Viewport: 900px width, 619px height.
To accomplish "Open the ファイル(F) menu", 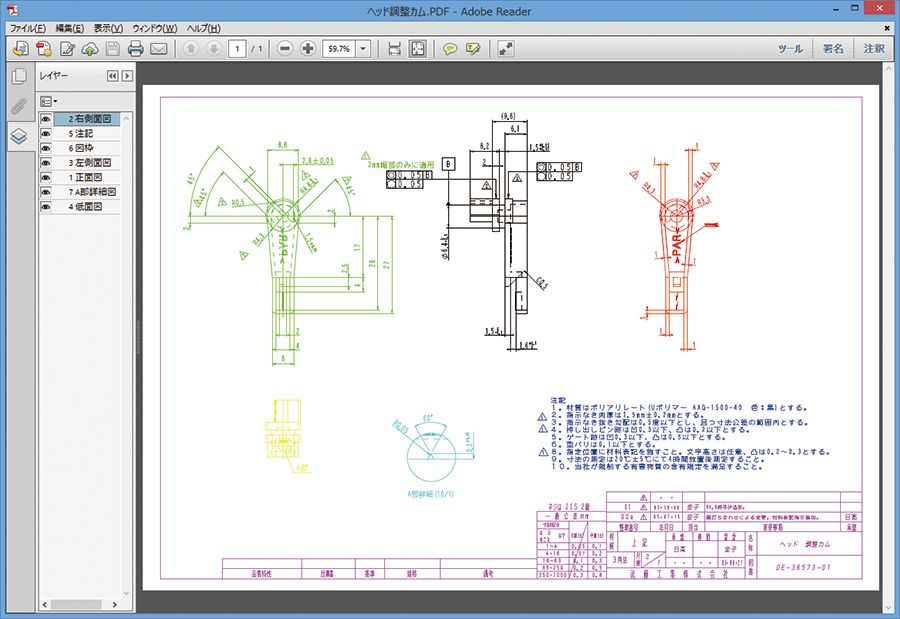I will [x=28, y=28].
